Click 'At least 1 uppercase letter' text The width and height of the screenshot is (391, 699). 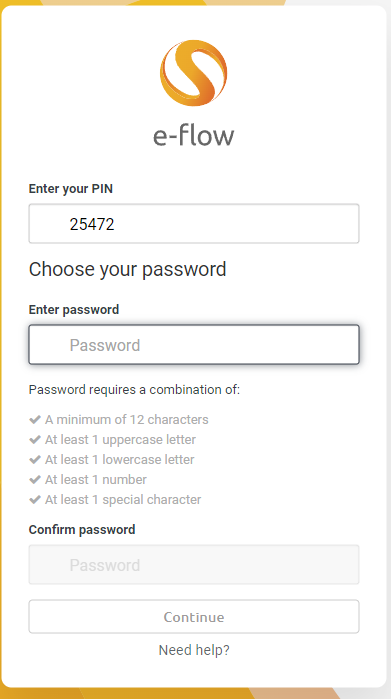click(x=120, y=440)
